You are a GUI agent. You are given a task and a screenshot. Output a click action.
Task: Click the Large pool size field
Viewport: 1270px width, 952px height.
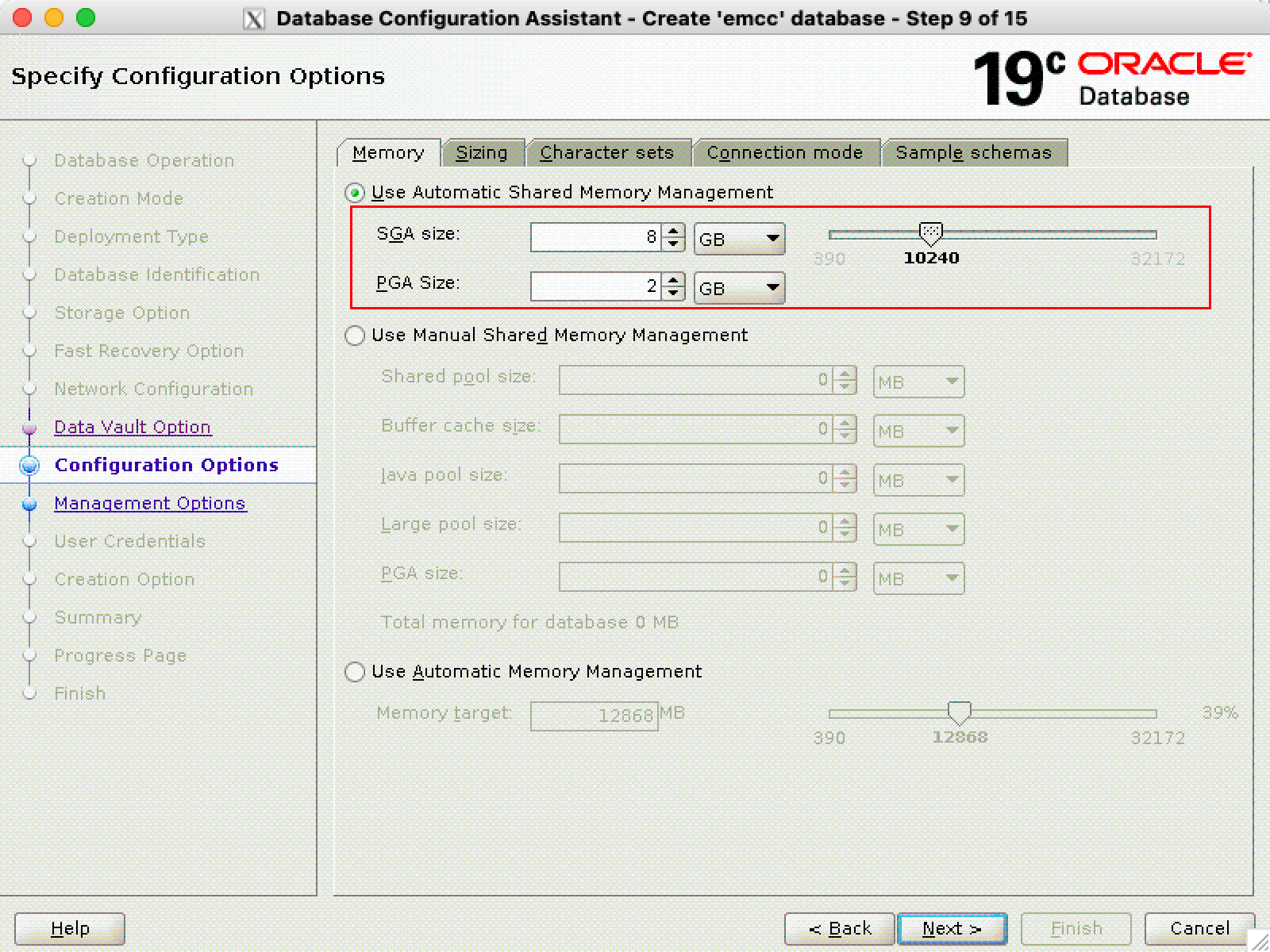(x=696, y=528)
